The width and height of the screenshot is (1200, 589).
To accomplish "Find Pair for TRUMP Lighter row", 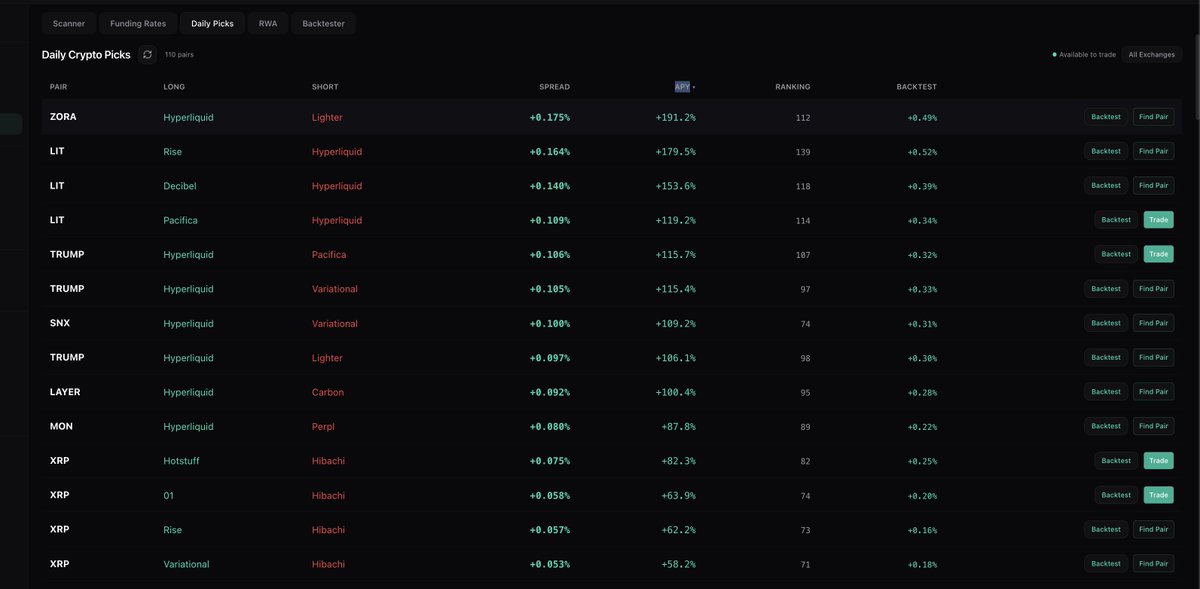I will coord(1153,357).
